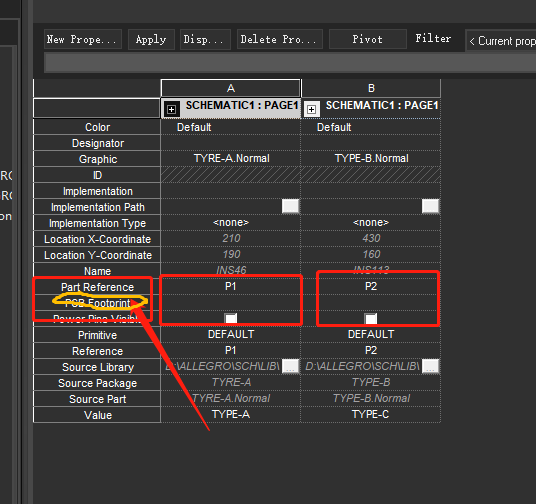Click Part Reference cell P2

[371, 287]
